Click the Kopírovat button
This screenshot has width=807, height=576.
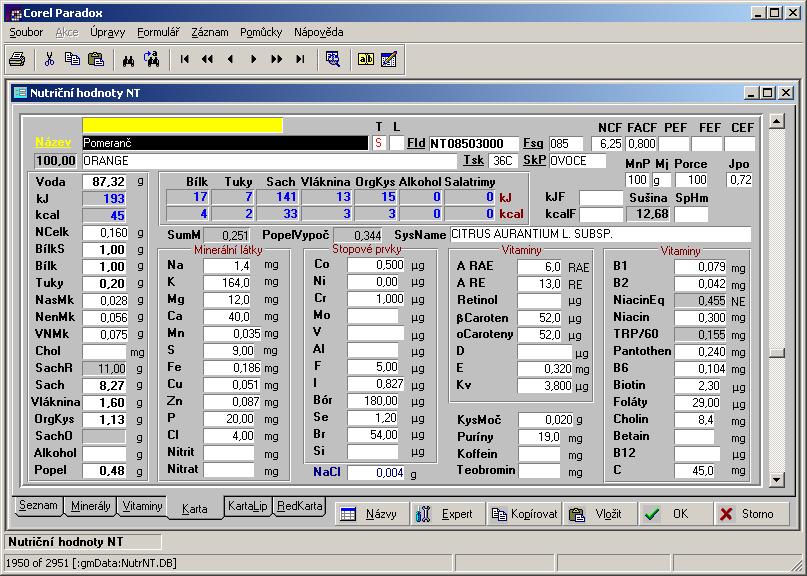(x=523, y=514)
